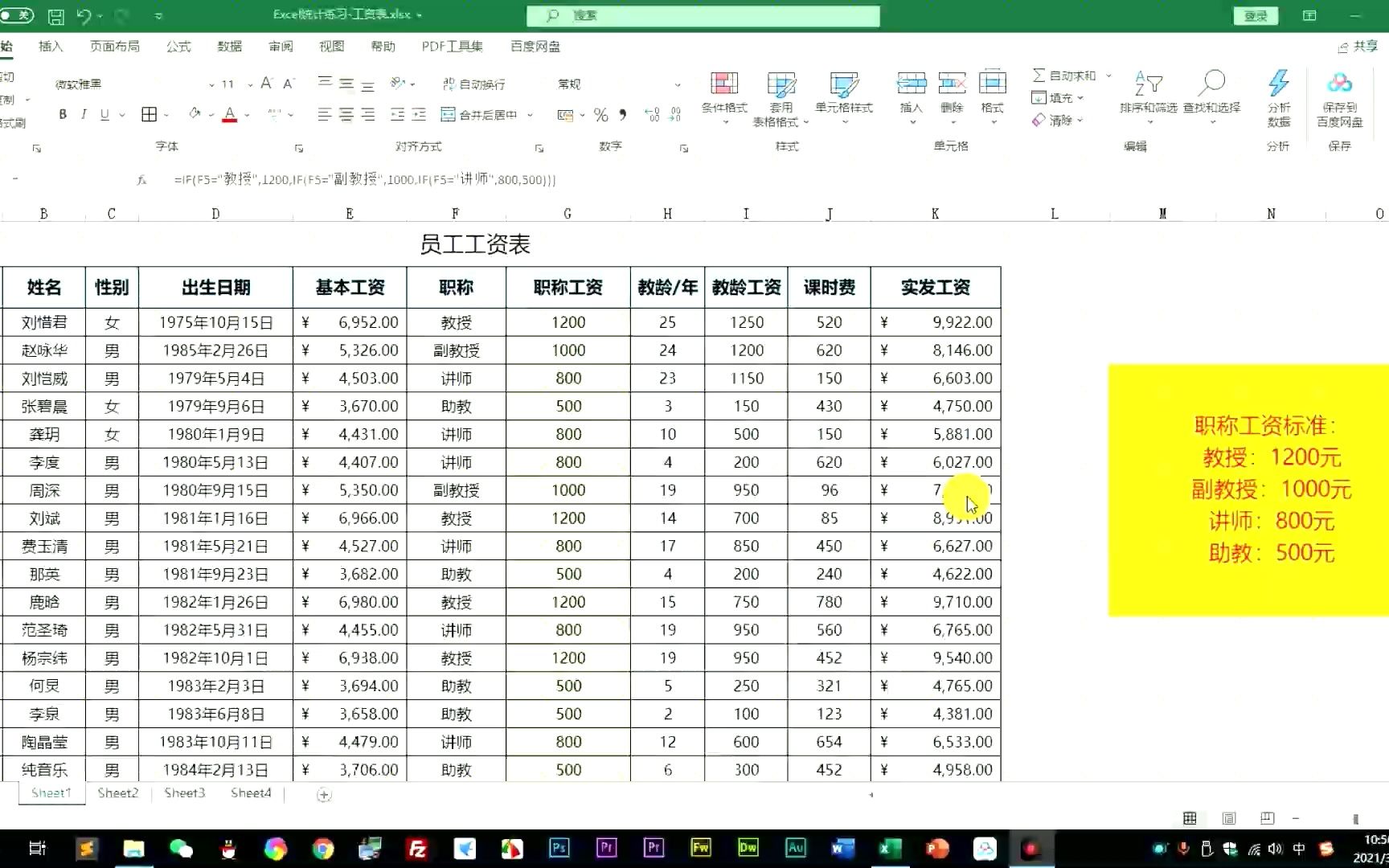Screen dimensions: 1389x868
Task: Open Photoshop from the taskbar
Action: pyautogui.click(x=559, y=848)
